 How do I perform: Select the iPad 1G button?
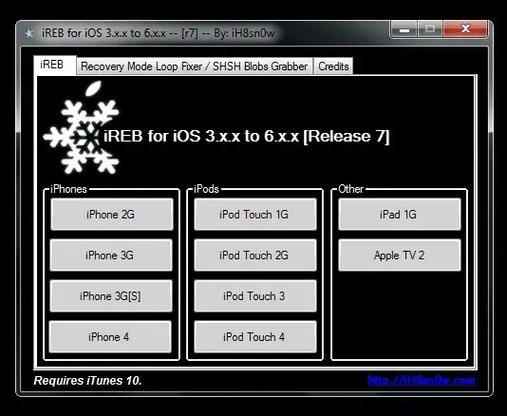click(x=400, y=214)
